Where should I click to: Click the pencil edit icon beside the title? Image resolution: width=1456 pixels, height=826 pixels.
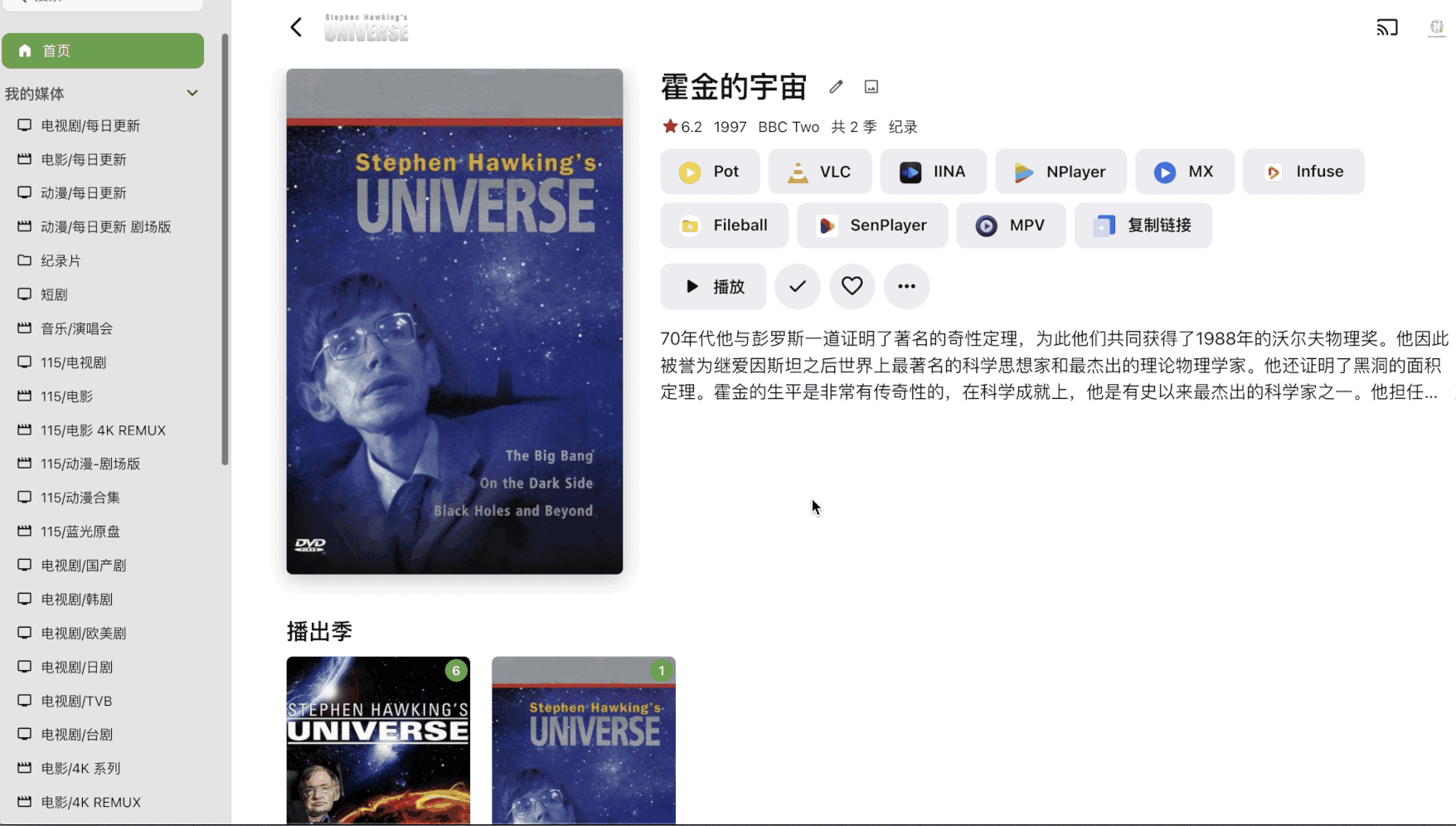tap(836, 86)
